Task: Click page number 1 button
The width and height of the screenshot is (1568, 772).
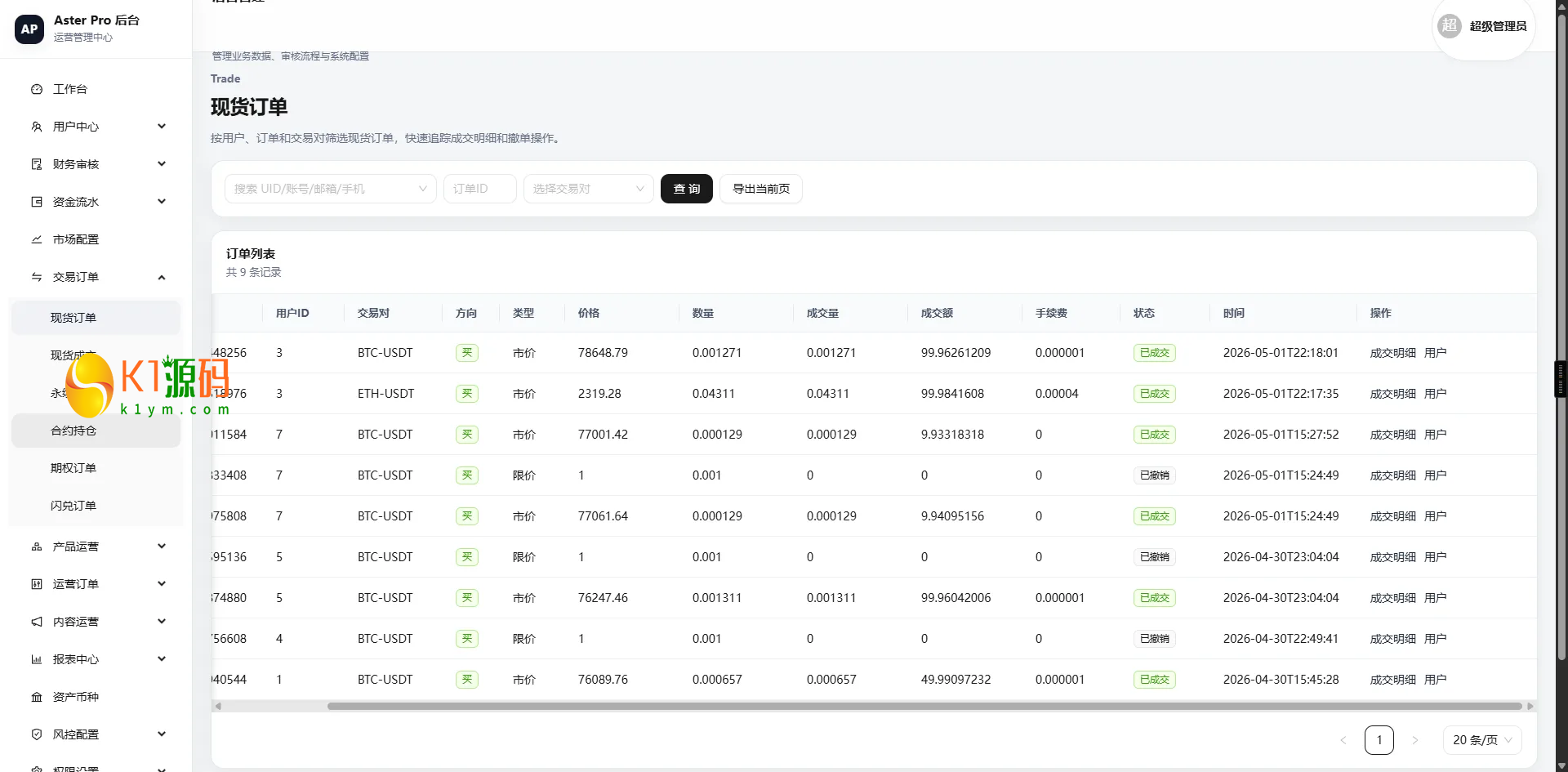Action: [x=1379, y=740]
